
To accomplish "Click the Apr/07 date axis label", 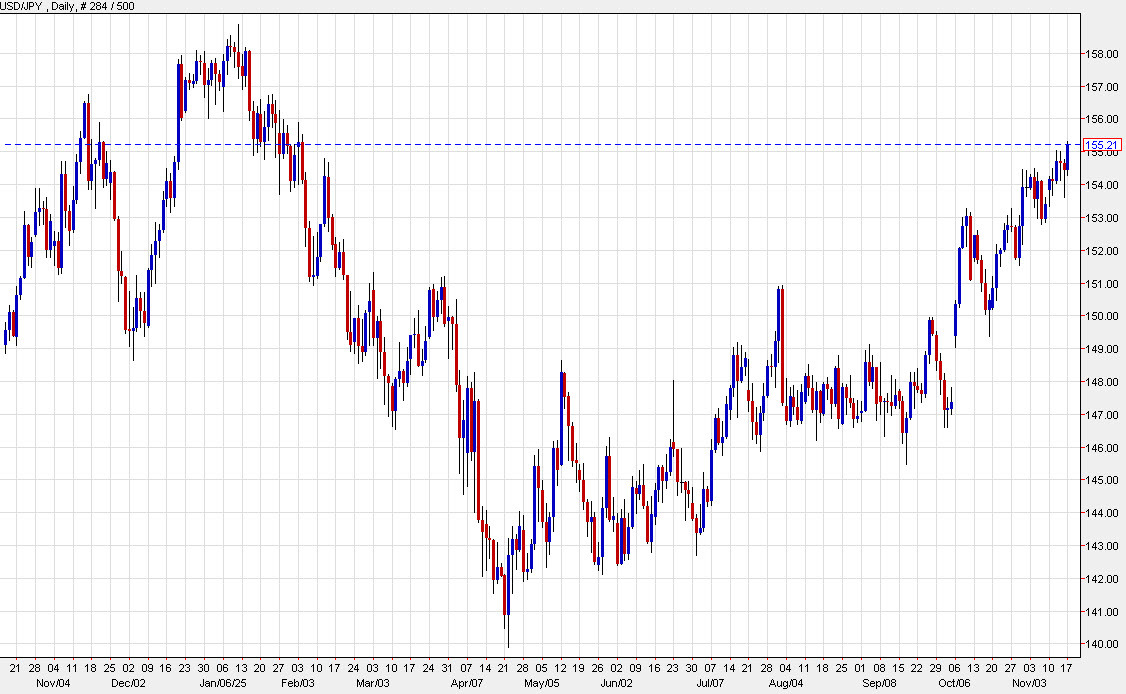I will click(466, 685).
